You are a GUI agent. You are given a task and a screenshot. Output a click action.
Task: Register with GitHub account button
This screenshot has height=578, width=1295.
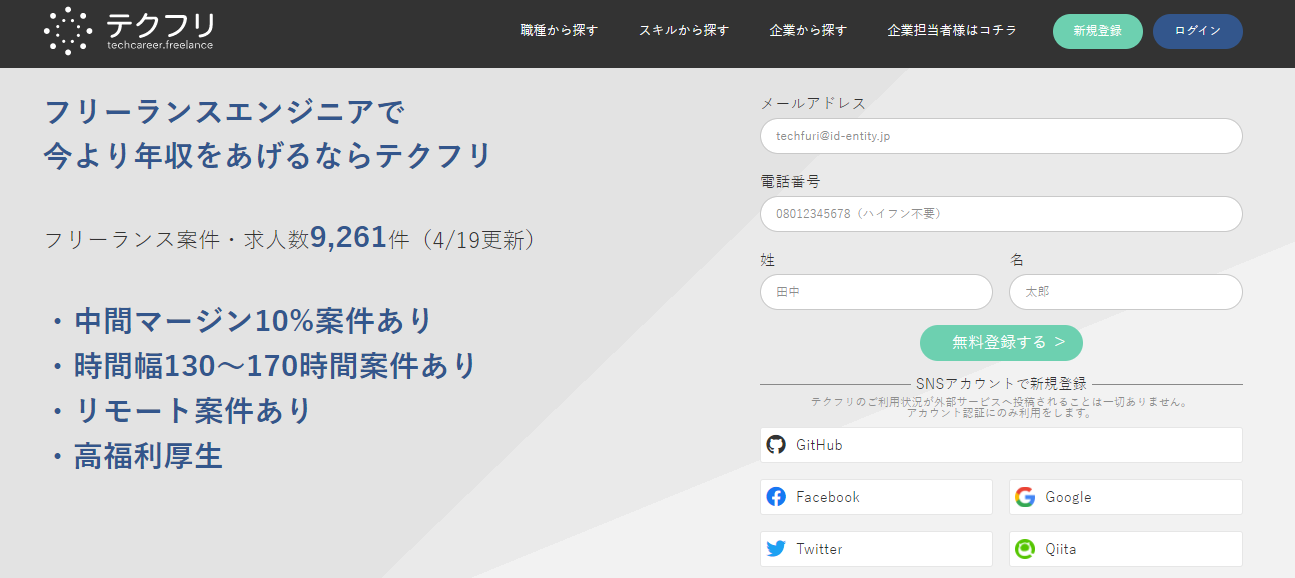pyautogui.click(x=1001, y=445)
